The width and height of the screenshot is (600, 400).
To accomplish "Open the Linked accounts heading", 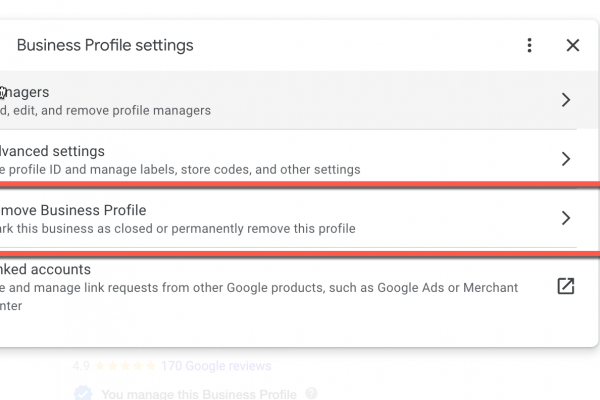I will tap(46, 269).
